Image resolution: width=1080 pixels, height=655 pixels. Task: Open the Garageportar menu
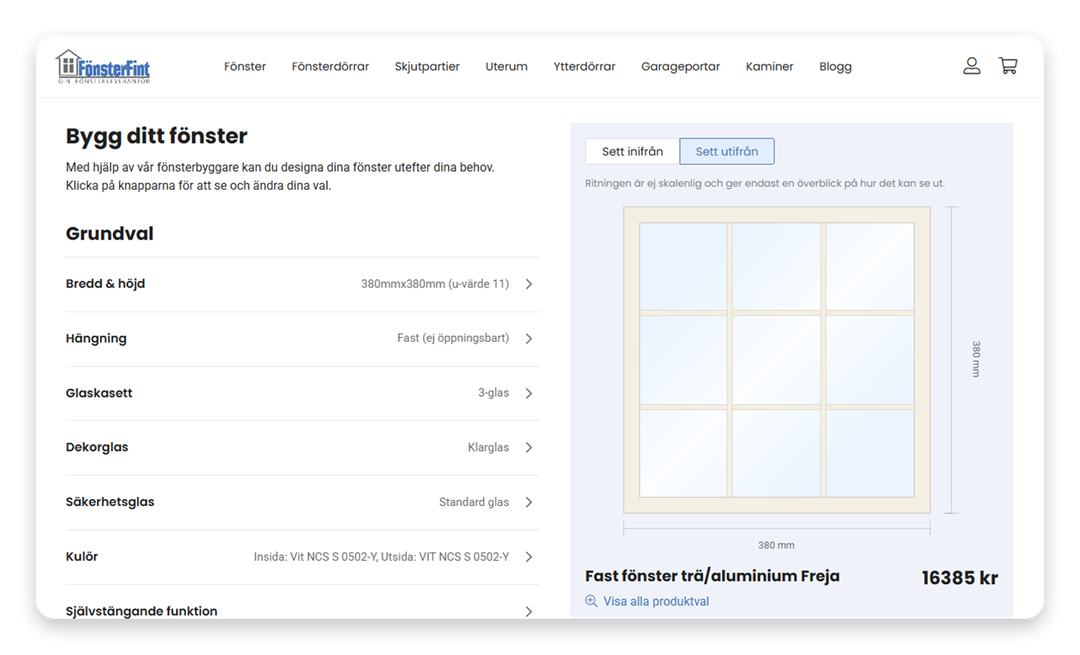681,66
